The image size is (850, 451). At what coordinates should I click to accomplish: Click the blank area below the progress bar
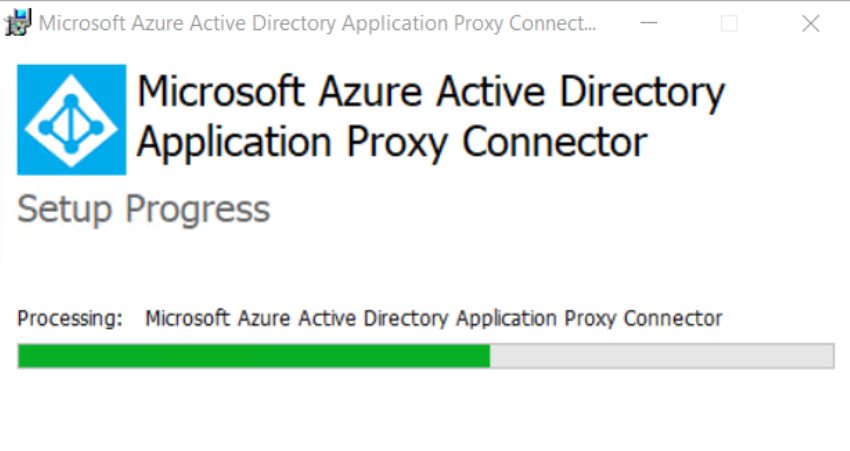[x=425, y=410]
